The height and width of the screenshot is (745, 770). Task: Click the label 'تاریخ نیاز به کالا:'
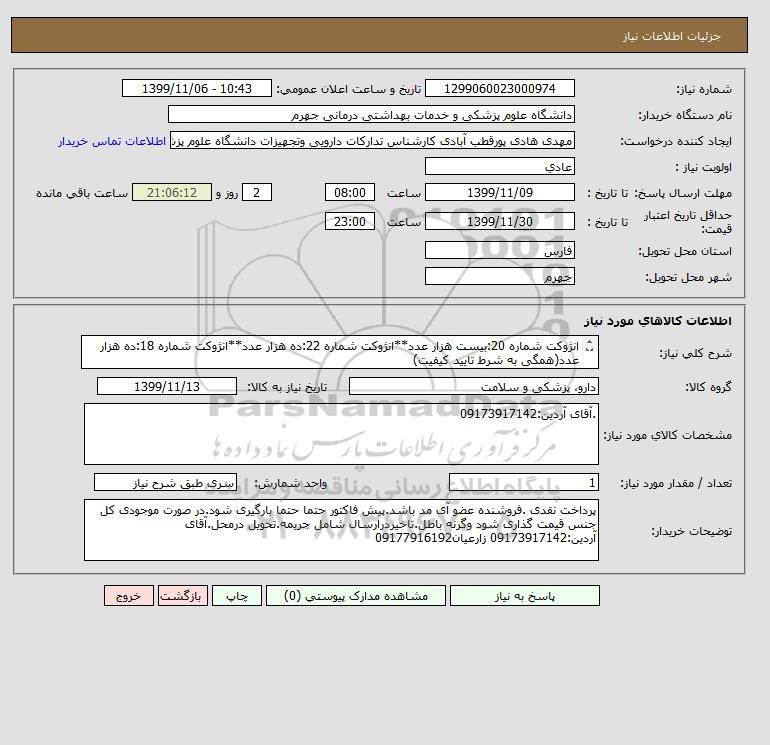[287, 387]
